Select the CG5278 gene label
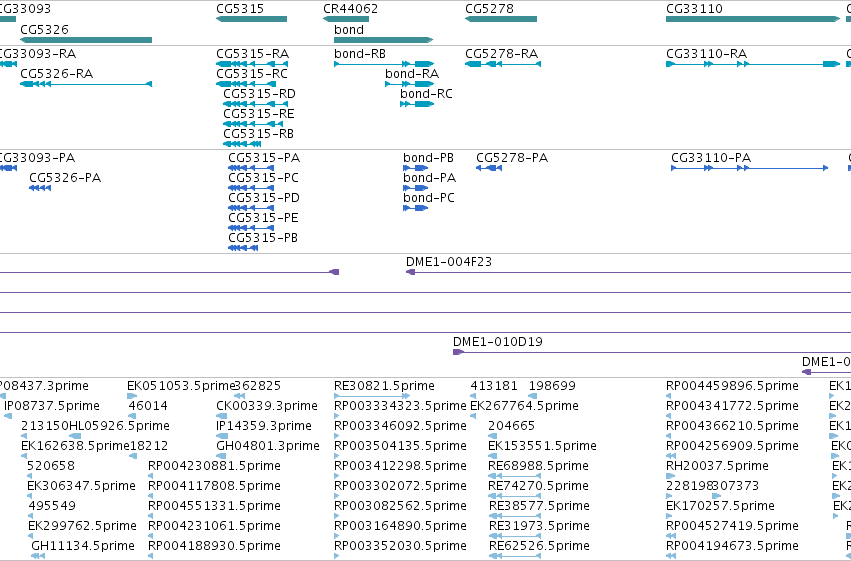 click(x=490, y=9)
